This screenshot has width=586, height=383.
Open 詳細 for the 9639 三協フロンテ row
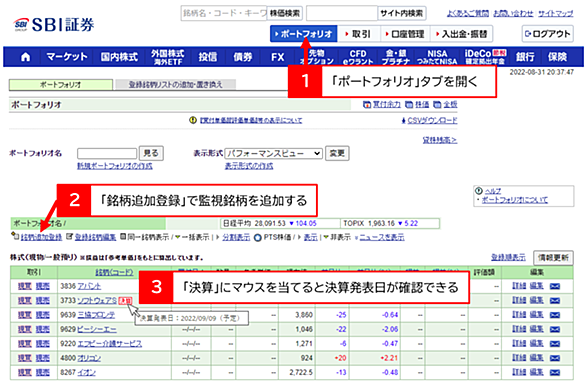click(x=519, y=315)
